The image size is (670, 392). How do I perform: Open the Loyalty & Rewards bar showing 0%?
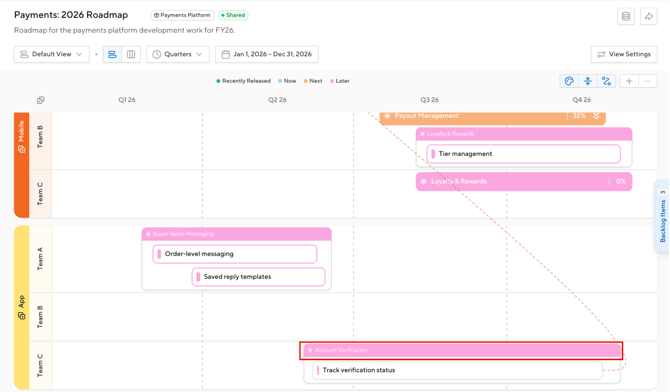(524, 182)
